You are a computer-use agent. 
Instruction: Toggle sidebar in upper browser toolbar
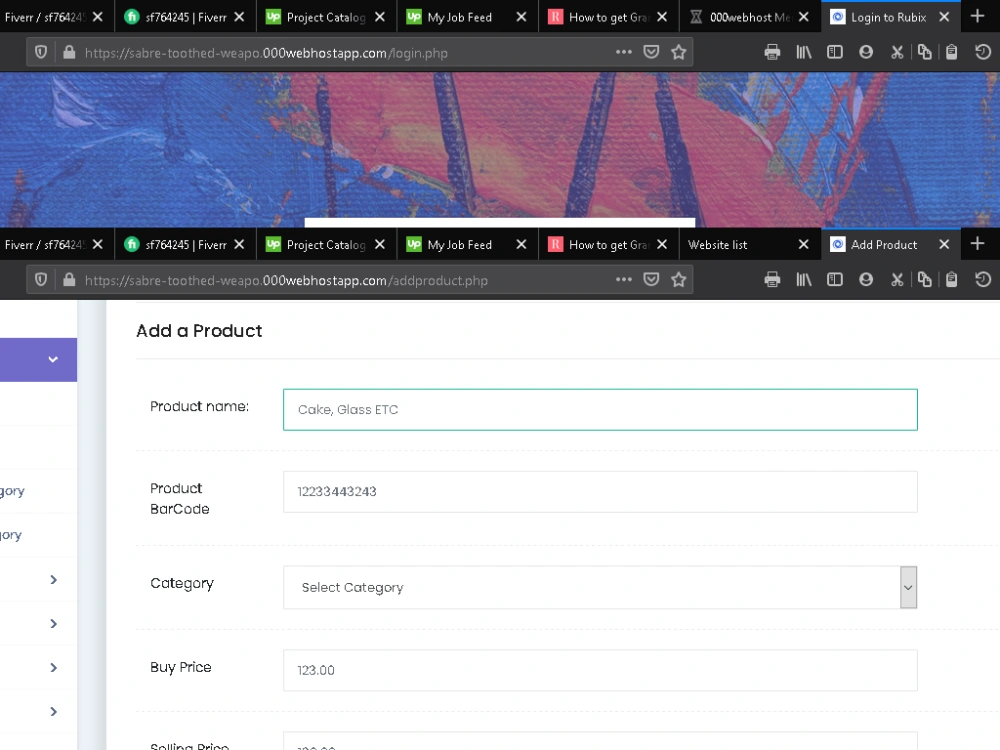[835, 52]
